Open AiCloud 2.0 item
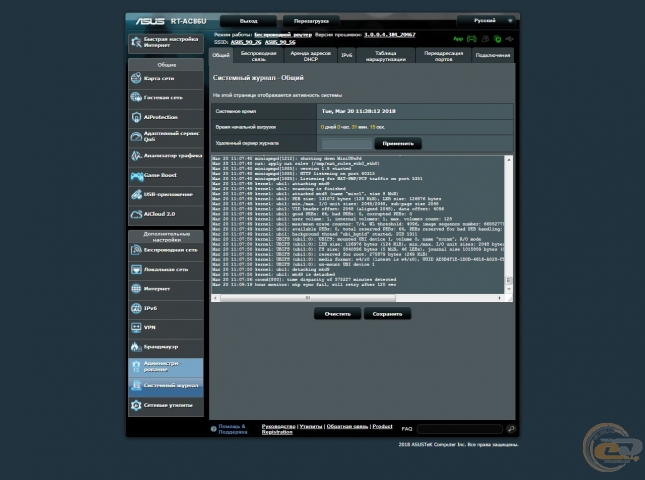The image size is (645, 480). click(x=166, y=214)
